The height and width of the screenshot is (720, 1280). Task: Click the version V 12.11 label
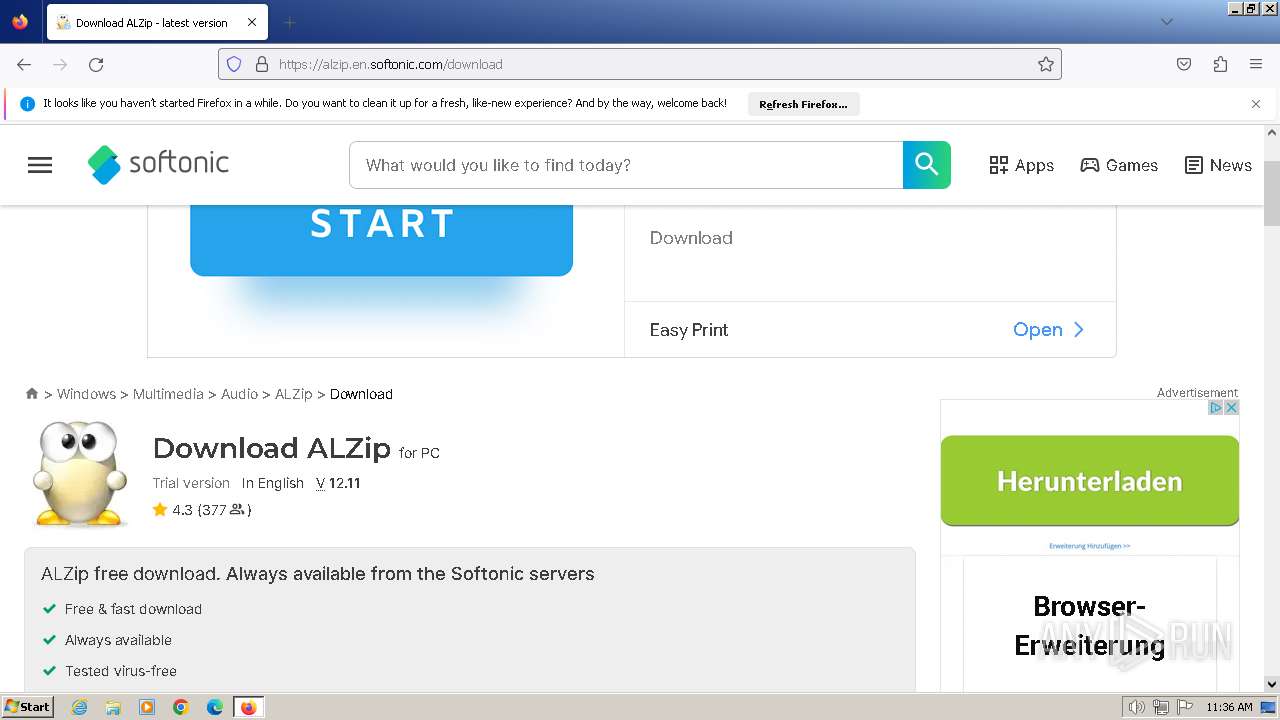pyautogui.click(x=338, y=483)
